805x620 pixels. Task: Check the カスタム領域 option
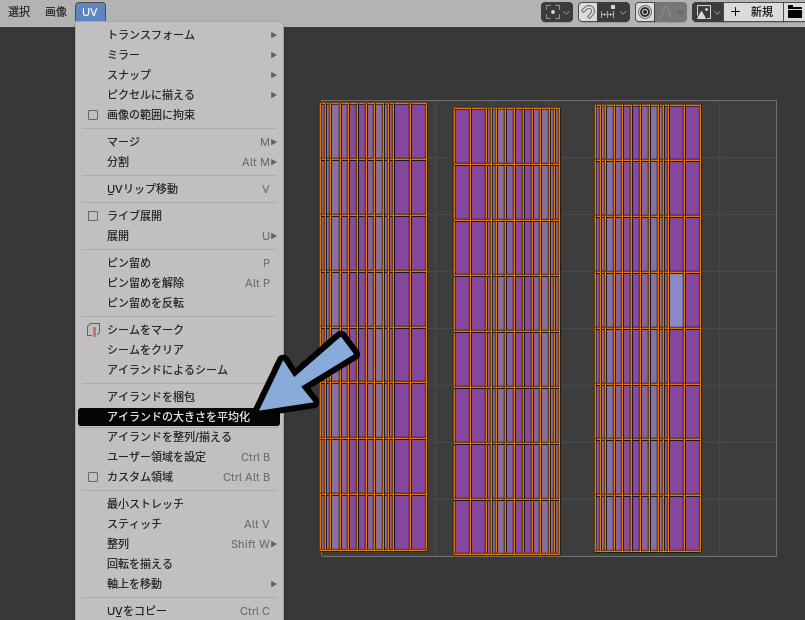coord(93,477)
